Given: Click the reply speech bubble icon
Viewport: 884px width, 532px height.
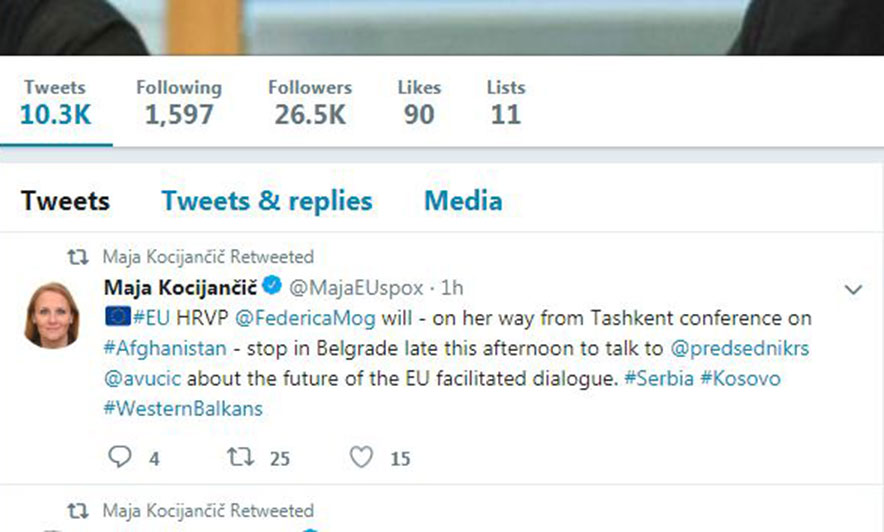Looking at the screenshot, I should point(119,457).
